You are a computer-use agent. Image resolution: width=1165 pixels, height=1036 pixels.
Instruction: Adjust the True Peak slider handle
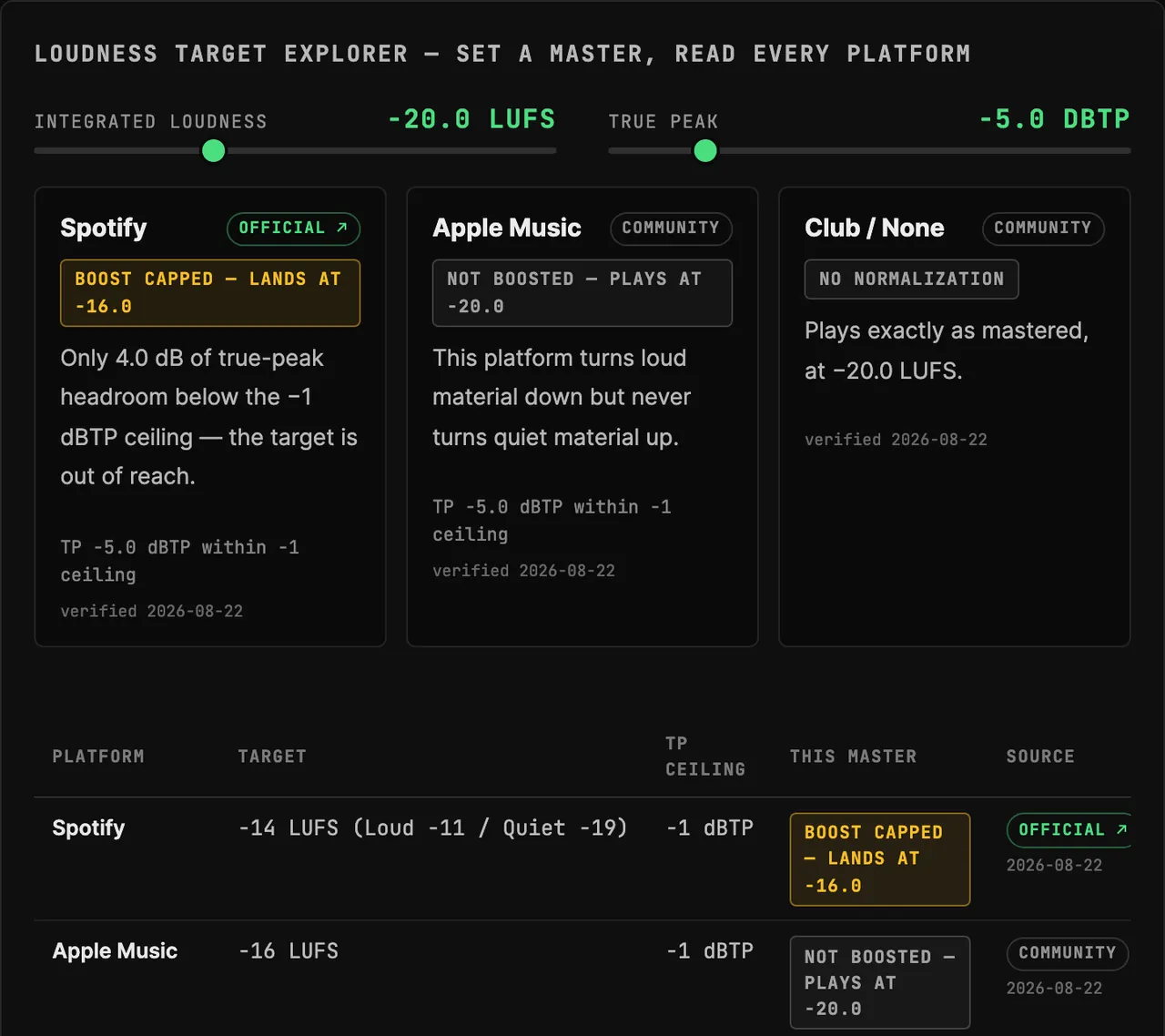click(x=705, y=151)
